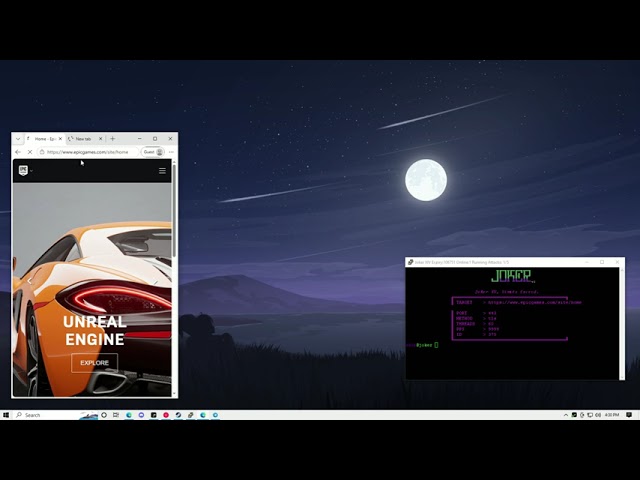This screenshot has height=480, width=640.
Task: Click the search highlight image on taskbar
Action: point(88,415)
